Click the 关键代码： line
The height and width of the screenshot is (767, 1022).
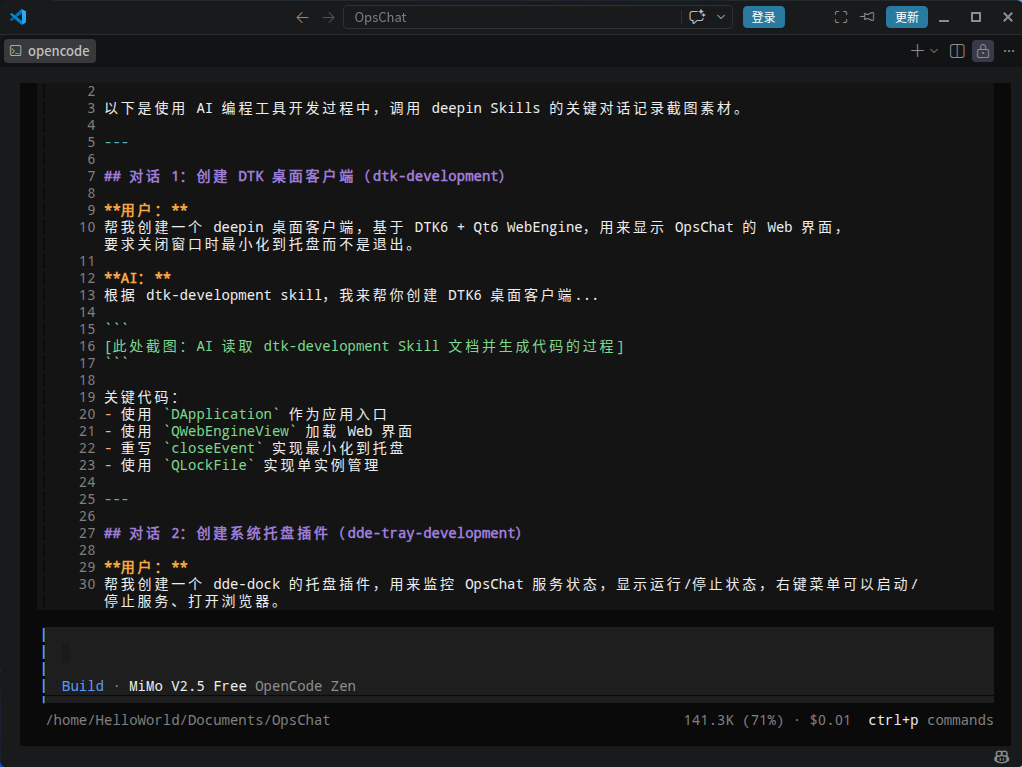141,398
